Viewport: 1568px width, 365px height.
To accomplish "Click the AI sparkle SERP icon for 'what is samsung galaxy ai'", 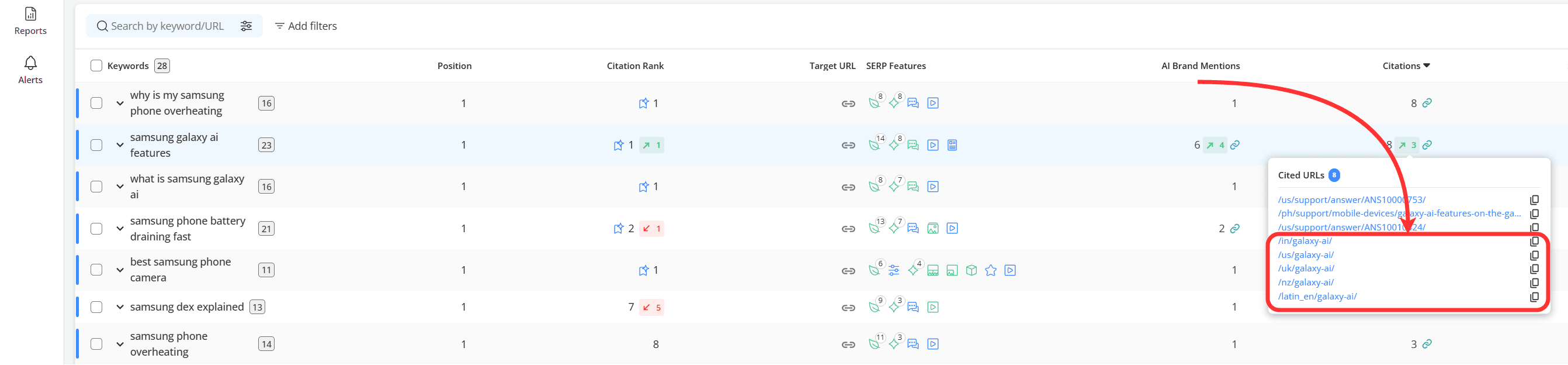I will [x=895, y=186].
